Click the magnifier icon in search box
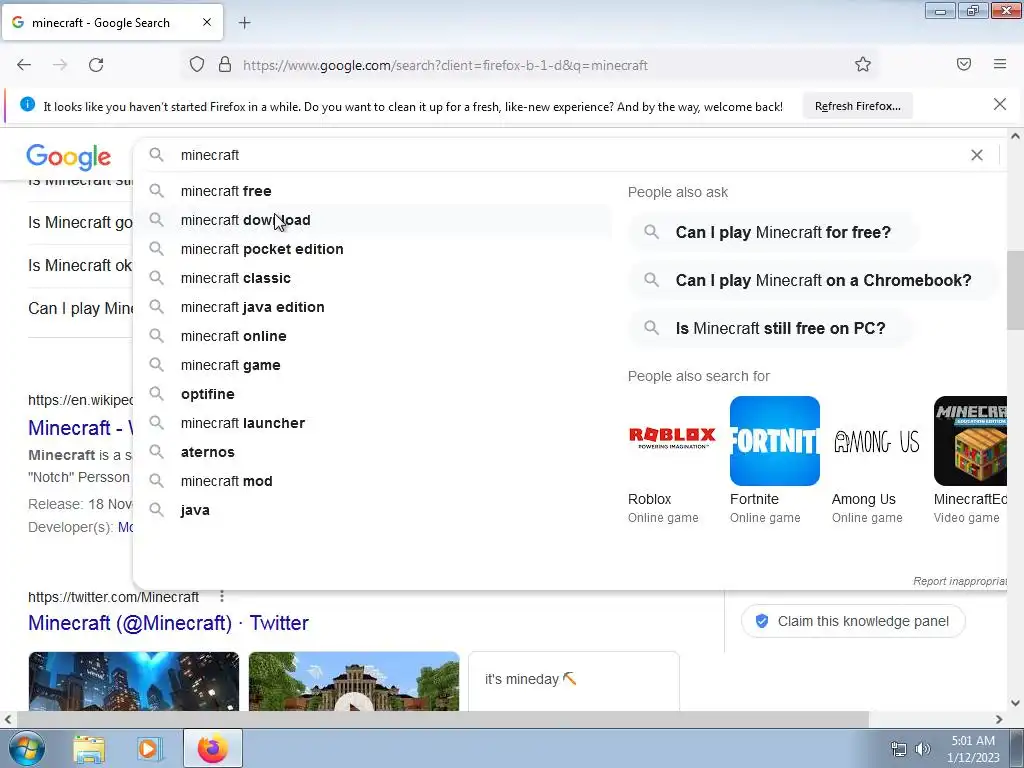 [156, 155]
